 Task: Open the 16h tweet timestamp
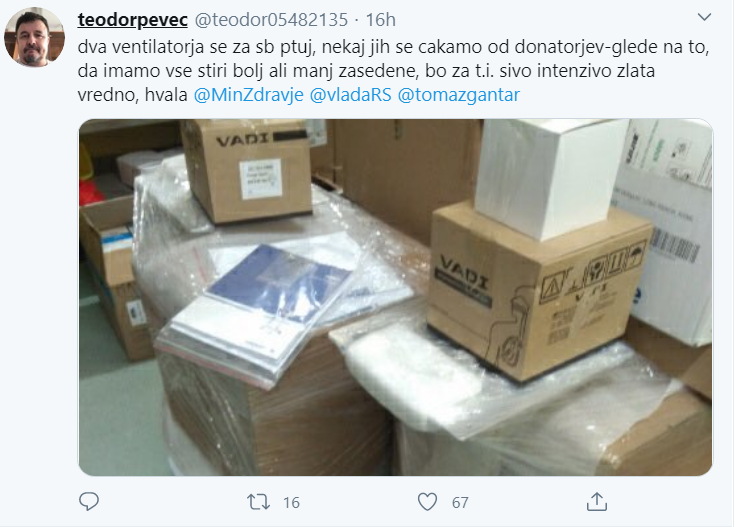pos(380,20)
